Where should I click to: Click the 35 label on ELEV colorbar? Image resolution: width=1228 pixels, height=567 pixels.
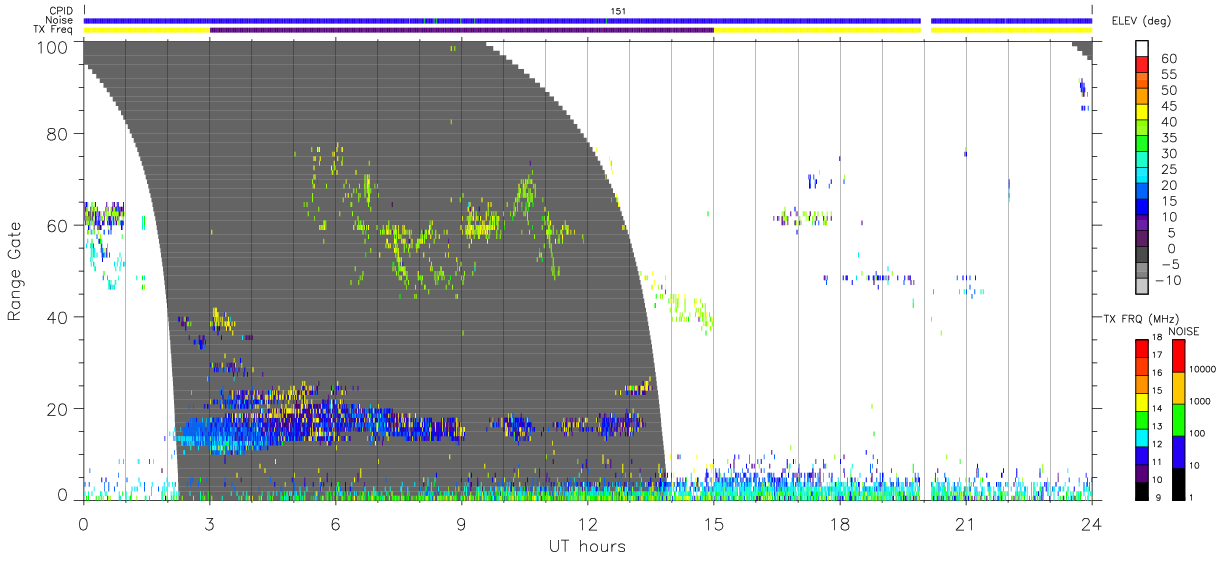coord(1170,138)
